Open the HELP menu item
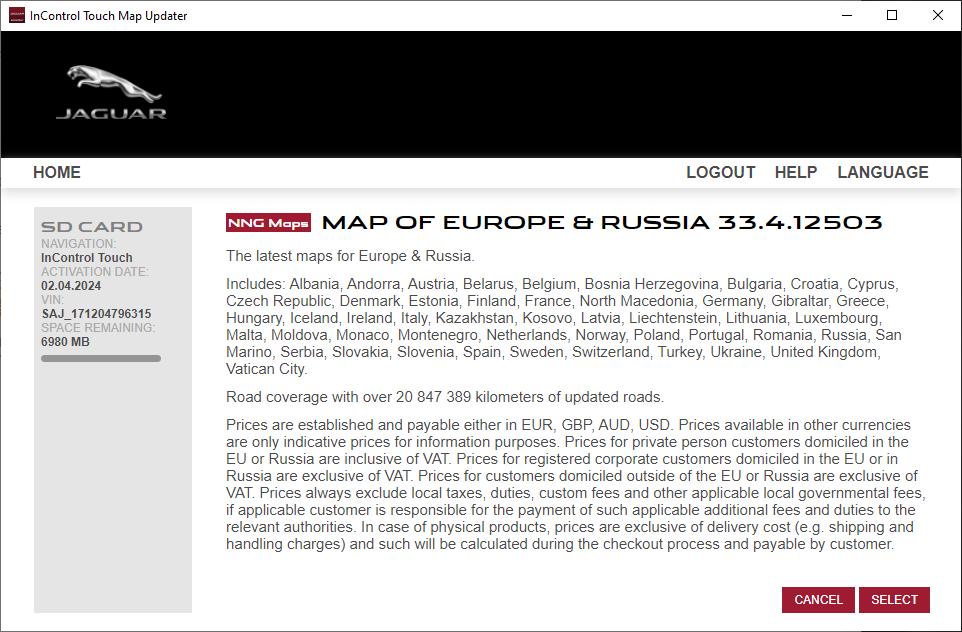Image resolution: width=962 pixels, height=632 pixels. [x=796, y=172]
